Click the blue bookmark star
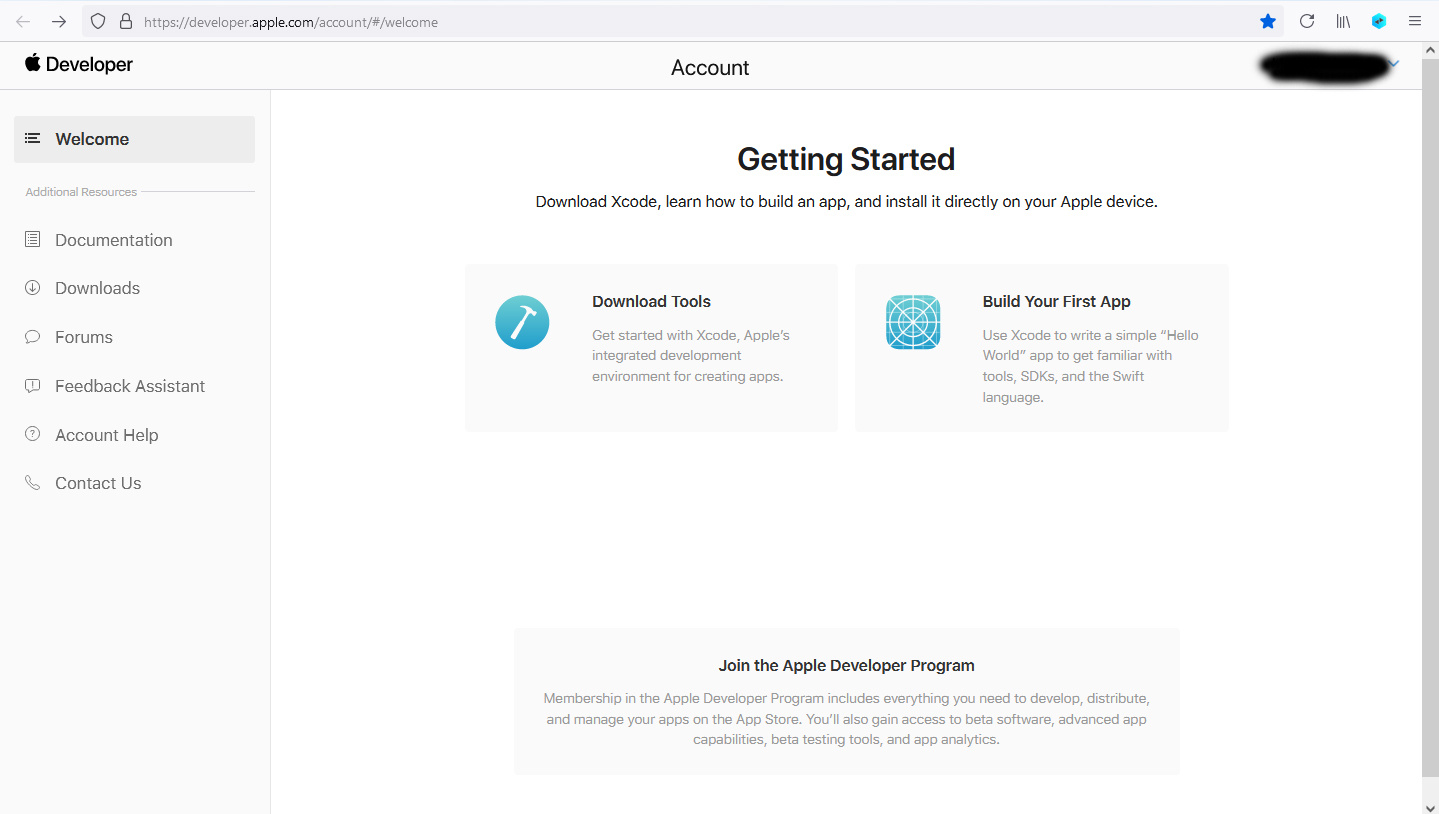Screen dimensions: 1439x814 coord(1268,21)
